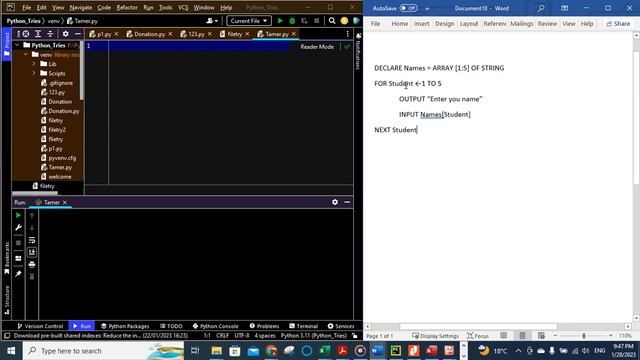The image size is (640, 360).
Task: Open CRLF line separator selector
Action: pos(222,336)
